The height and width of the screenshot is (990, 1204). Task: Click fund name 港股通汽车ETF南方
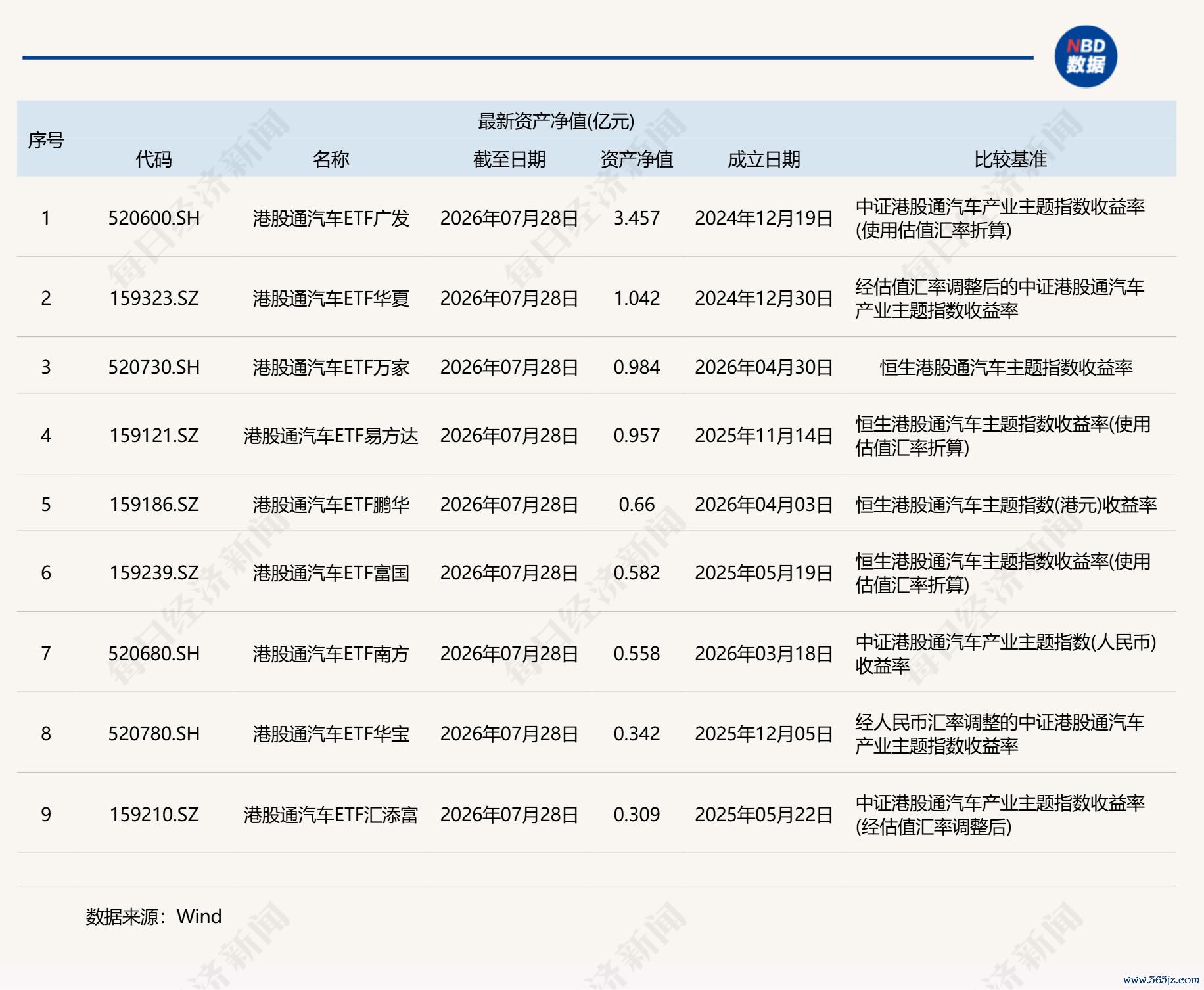point(331,653)
